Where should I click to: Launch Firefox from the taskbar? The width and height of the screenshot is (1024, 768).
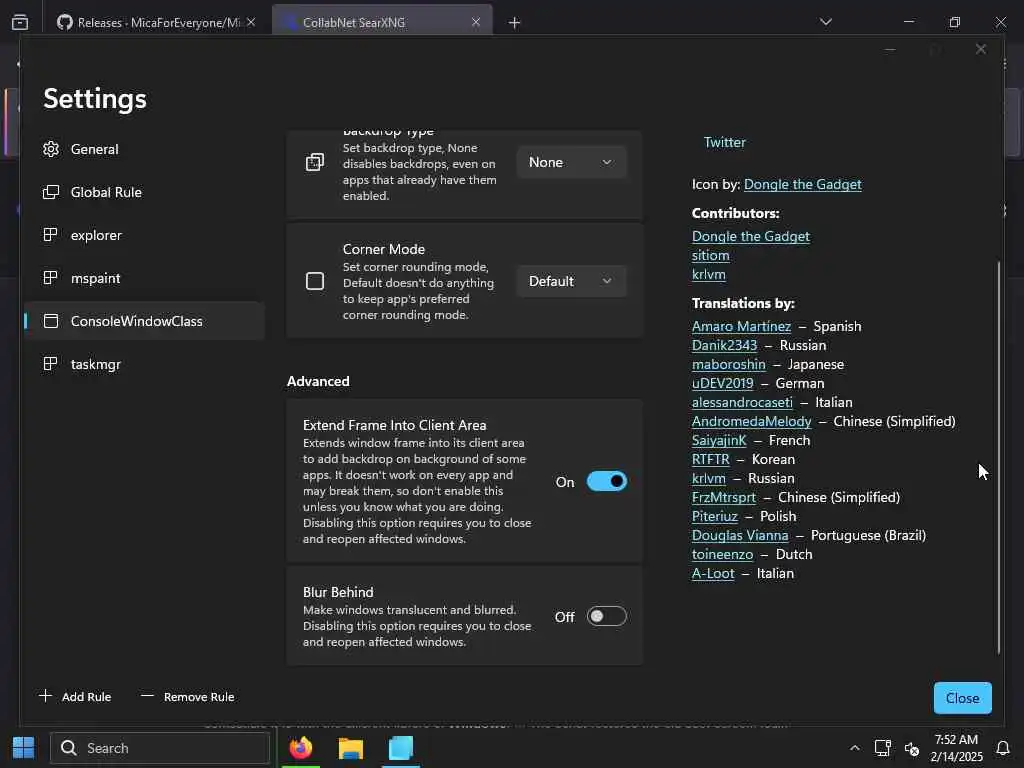301,748
